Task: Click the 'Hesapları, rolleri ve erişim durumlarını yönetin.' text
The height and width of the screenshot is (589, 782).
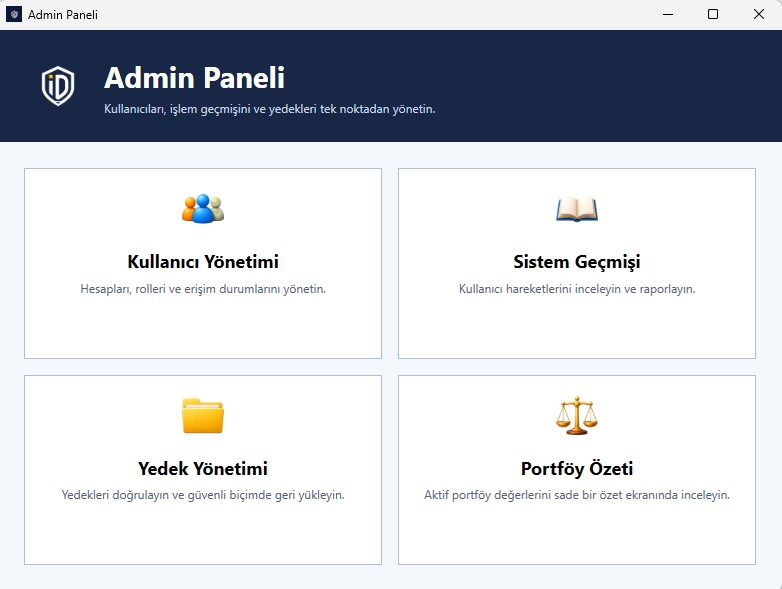Action: (x=203, y=289)
